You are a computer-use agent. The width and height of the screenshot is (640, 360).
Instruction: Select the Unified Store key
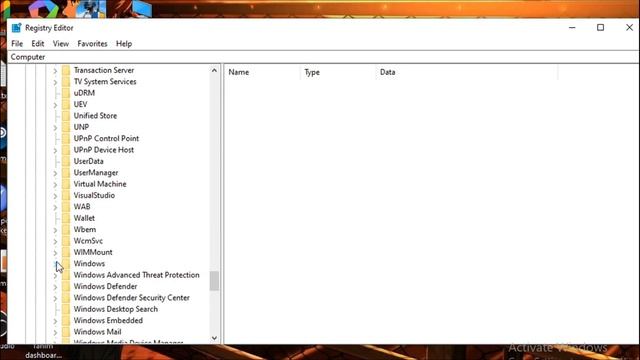point(95,116)
